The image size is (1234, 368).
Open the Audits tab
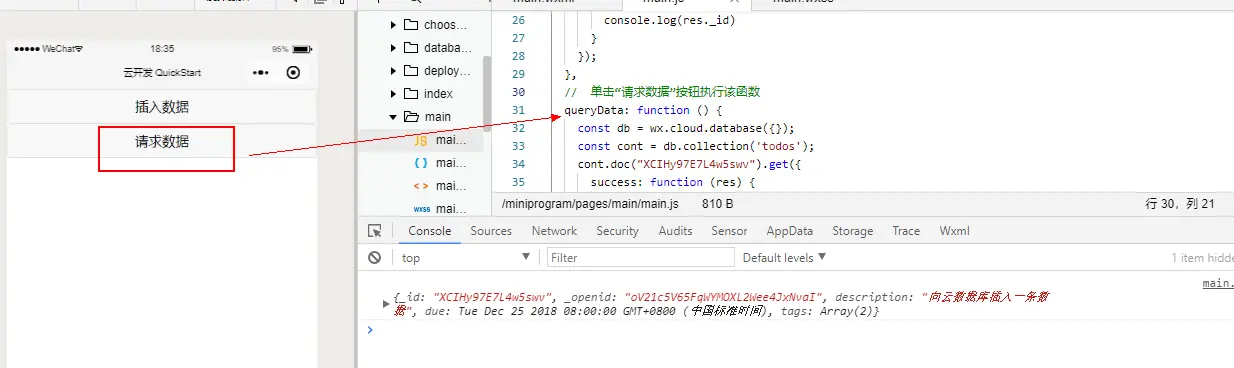(x=675, y=231)
